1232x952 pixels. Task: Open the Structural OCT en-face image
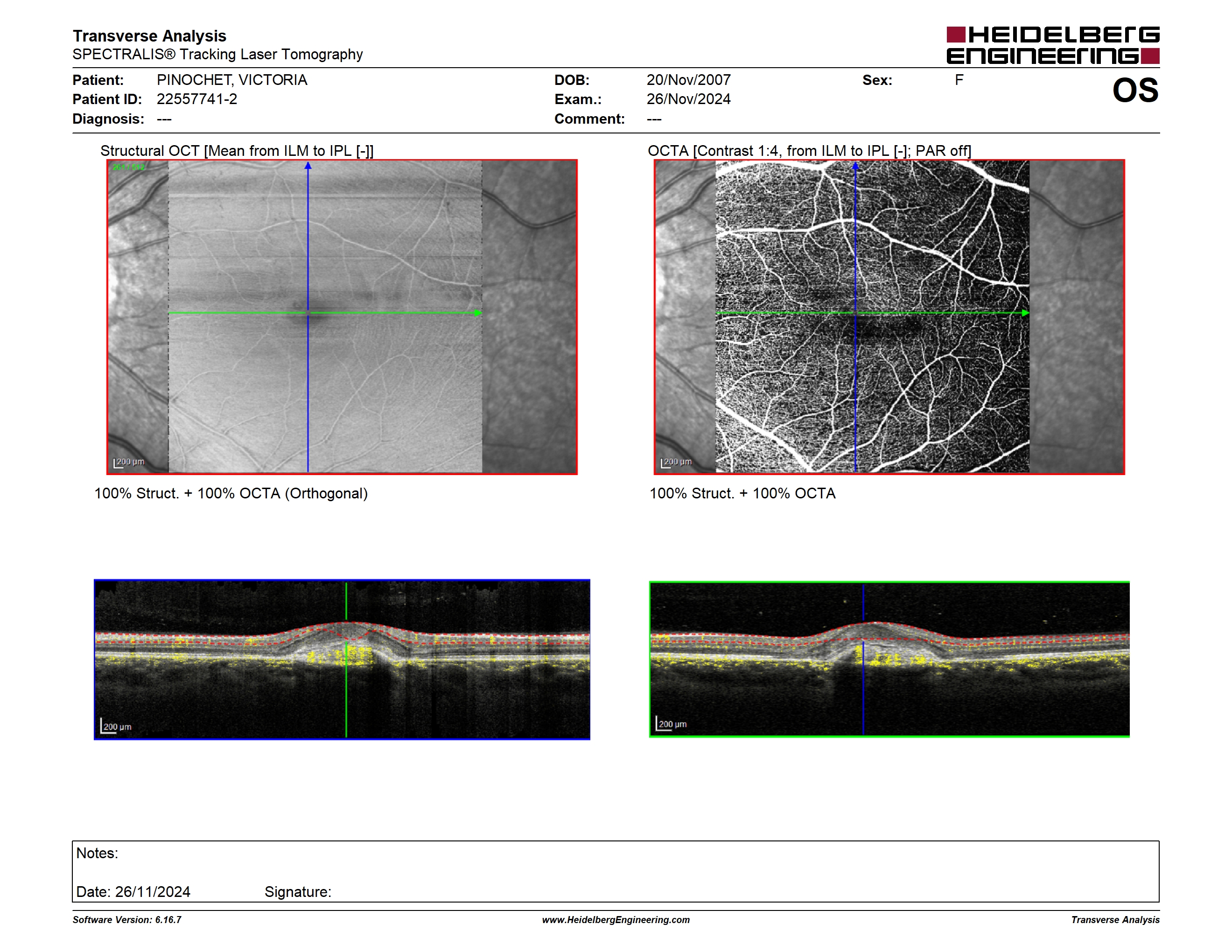coord(342,317)
